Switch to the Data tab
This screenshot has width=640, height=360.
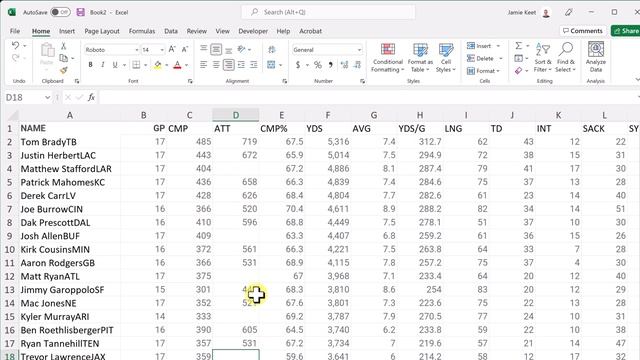pyautogui.click(x=171, y=31)
